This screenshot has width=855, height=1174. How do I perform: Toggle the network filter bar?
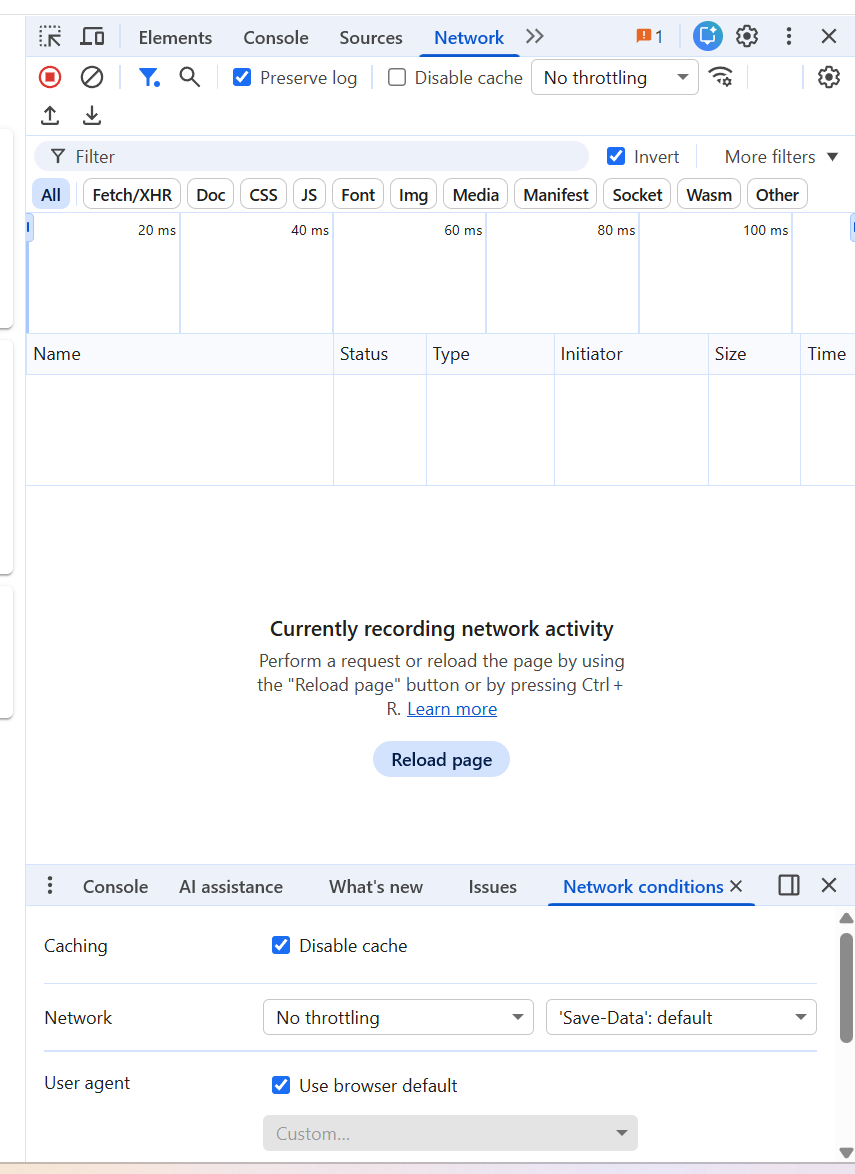point(150,77)
